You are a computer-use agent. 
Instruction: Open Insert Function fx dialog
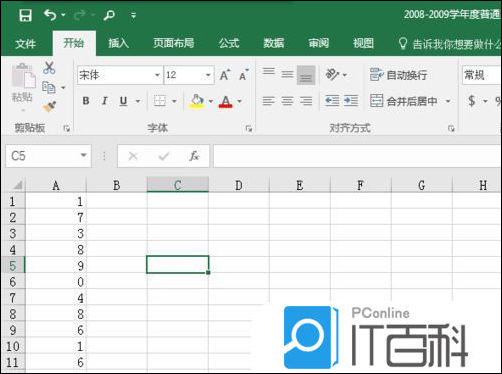tap(194, 156)
